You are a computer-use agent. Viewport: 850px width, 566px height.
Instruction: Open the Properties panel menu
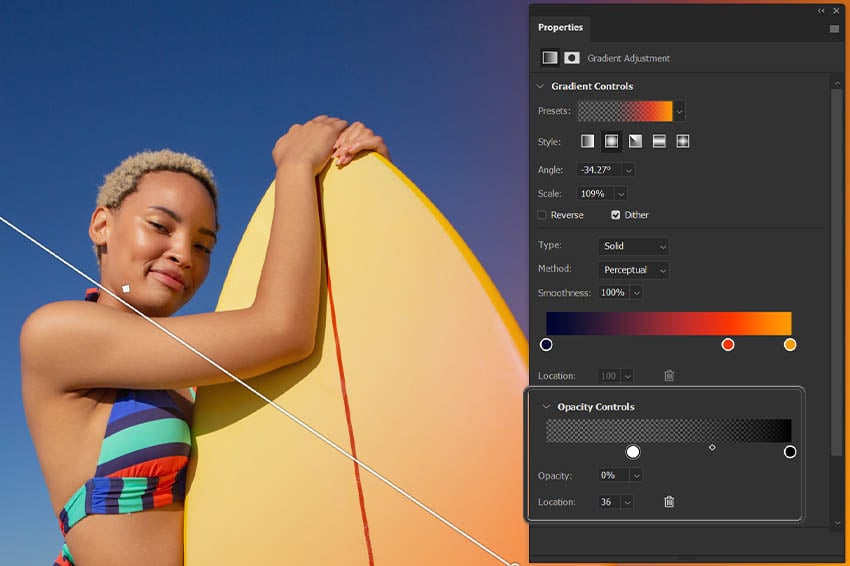834,29
